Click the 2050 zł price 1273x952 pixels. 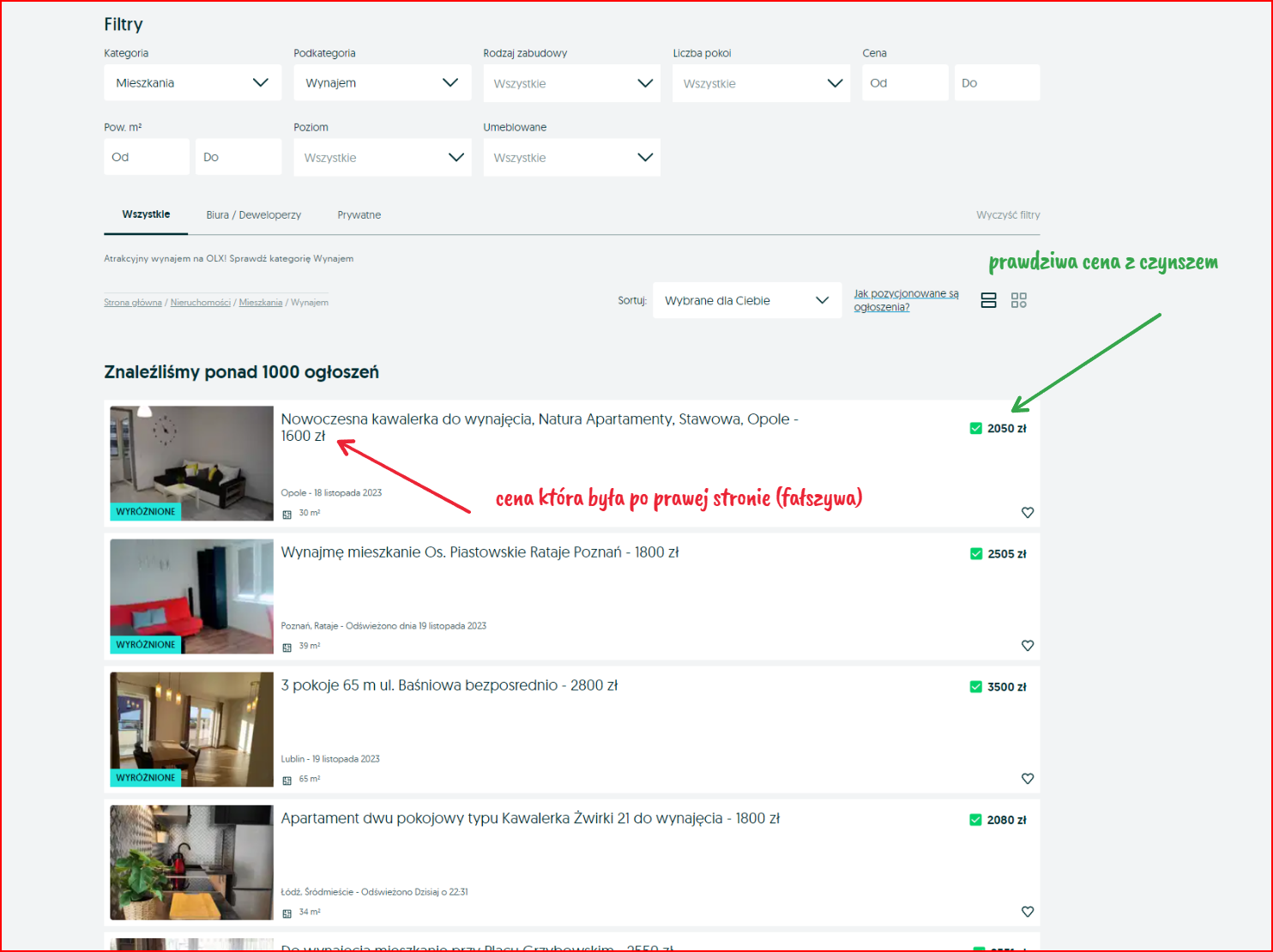[1007, 428]
